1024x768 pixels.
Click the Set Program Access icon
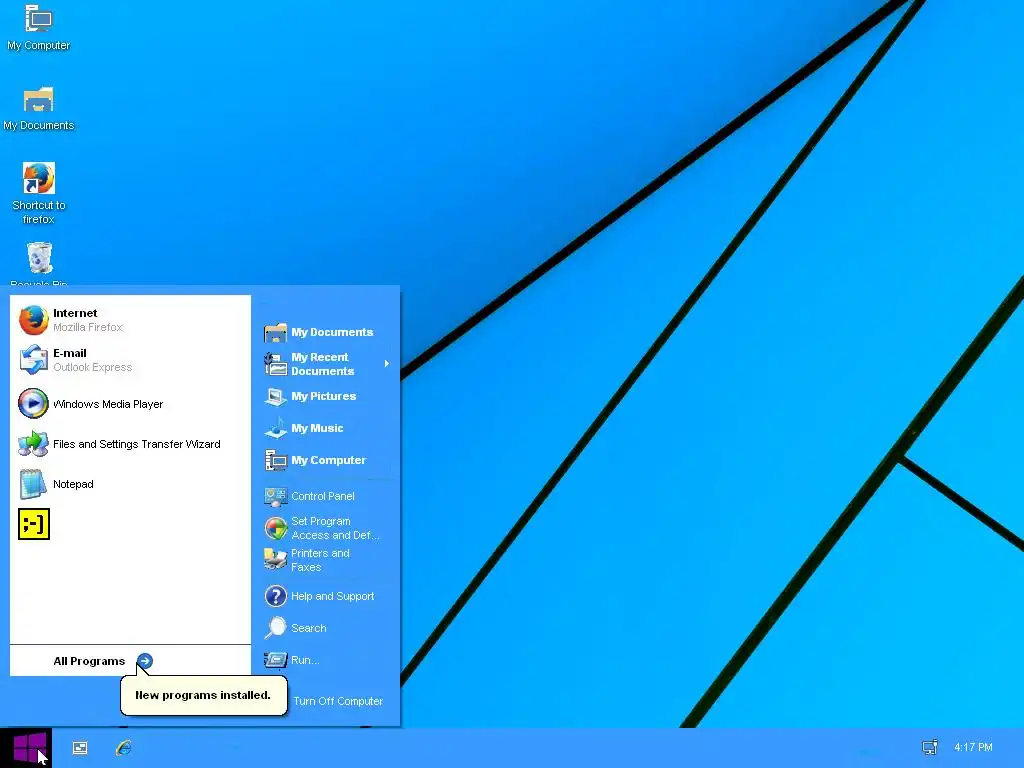click(x=276, y=528)
